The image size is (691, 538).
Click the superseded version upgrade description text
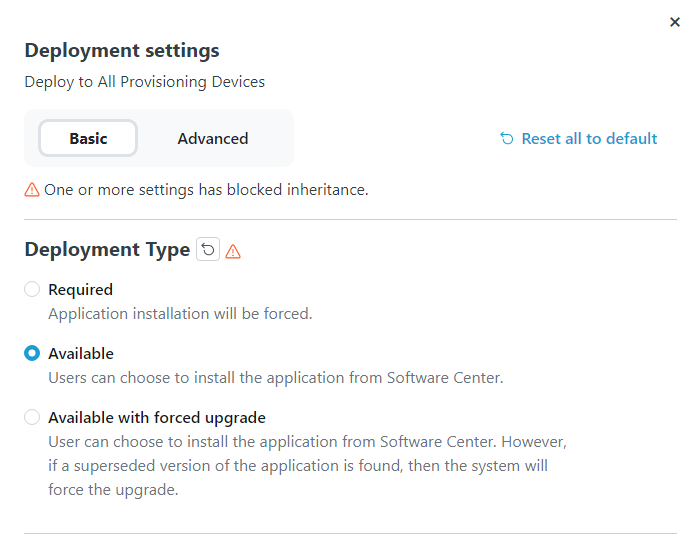pos(298,466)
